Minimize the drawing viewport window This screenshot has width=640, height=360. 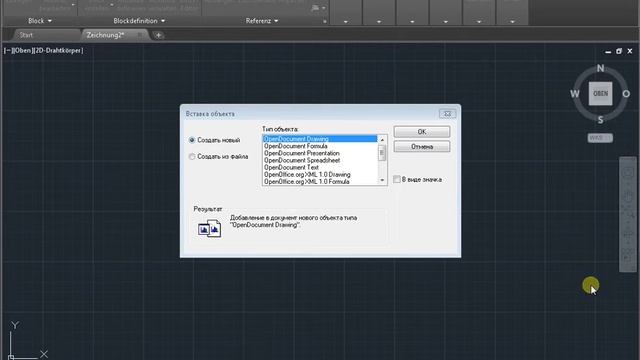click(608, 51)
